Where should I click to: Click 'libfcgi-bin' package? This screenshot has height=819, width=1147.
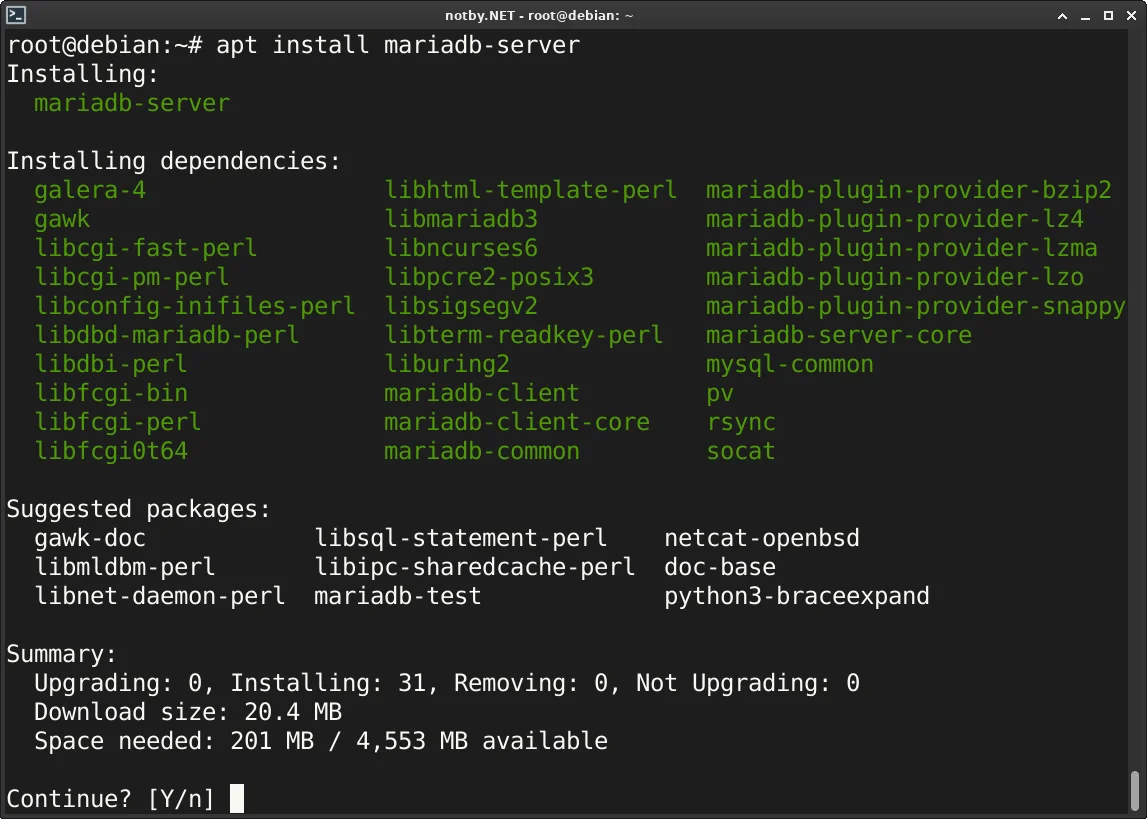tap(111, 393)
